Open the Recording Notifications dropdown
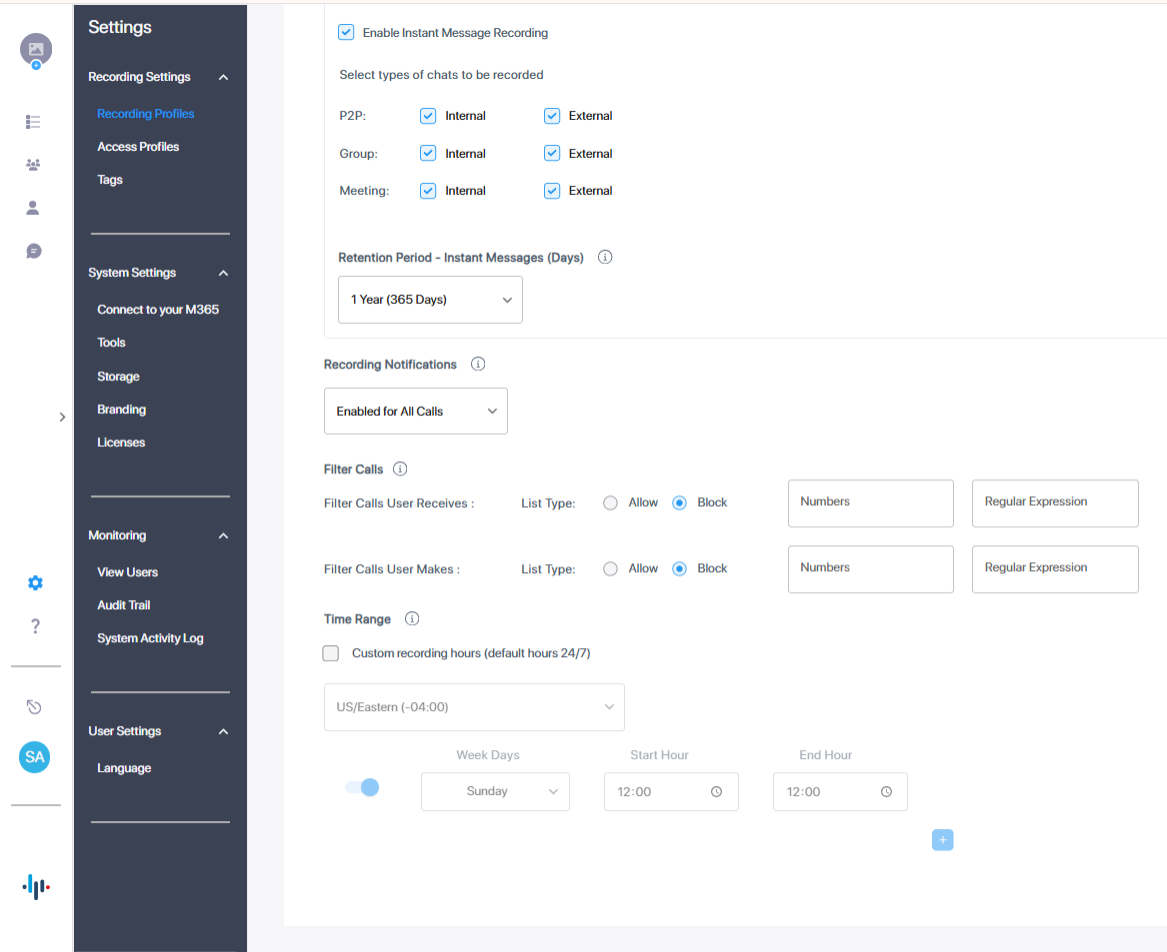 (x=415, y=411)
